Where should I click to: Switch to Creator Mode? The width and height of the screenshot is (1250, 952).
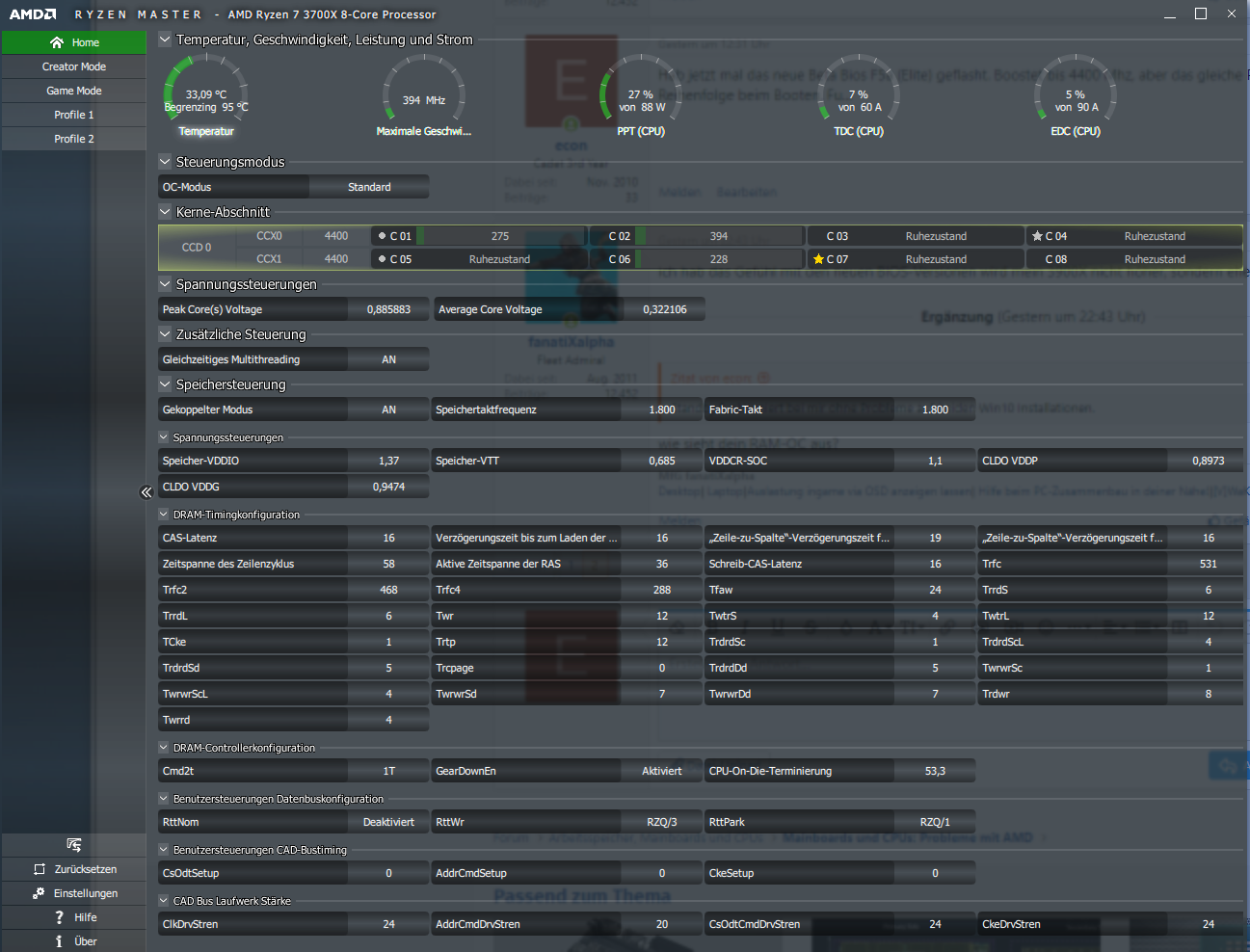tap(74, 66)
